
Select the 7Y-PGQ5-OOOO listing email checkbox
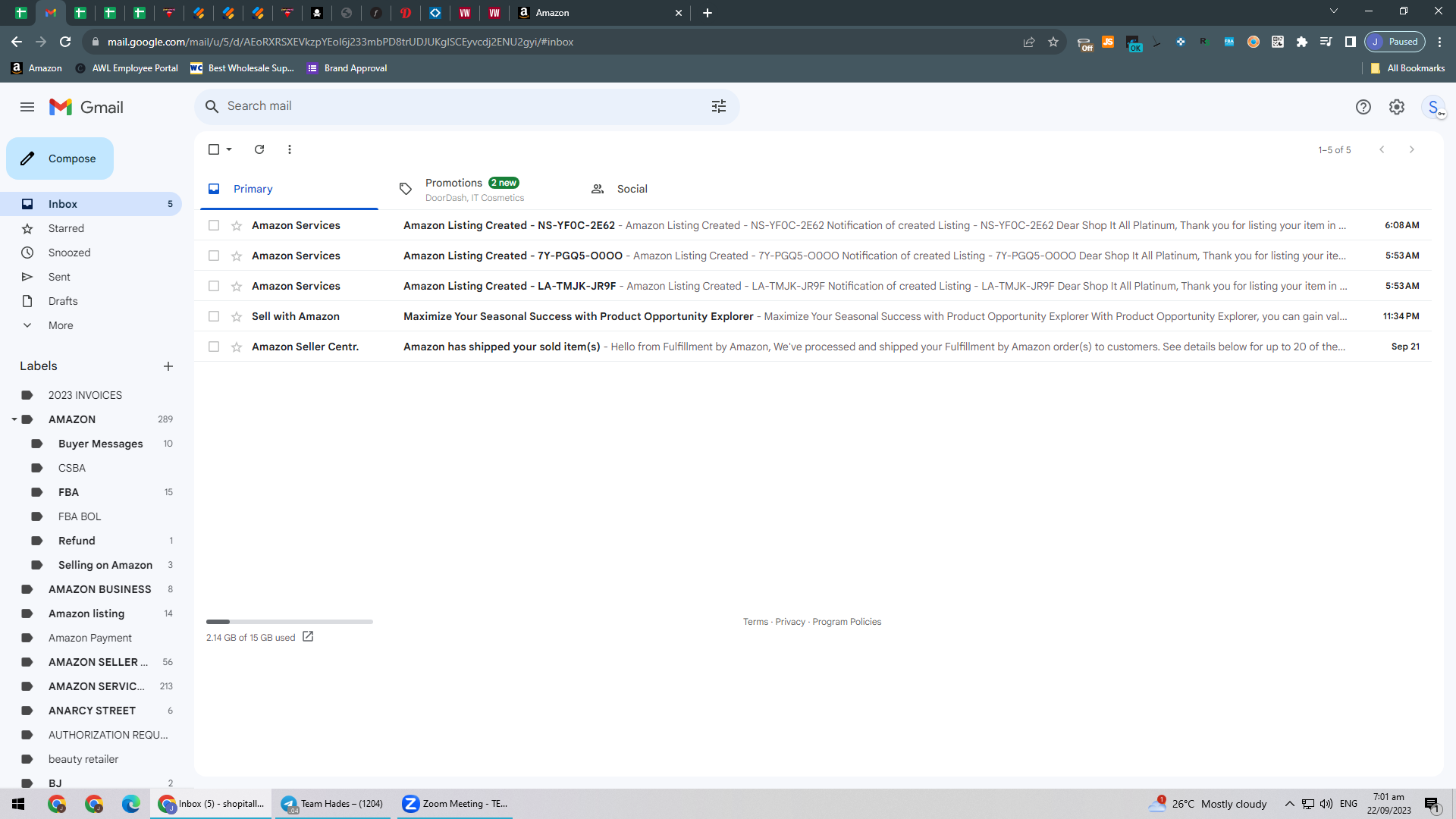214,256
